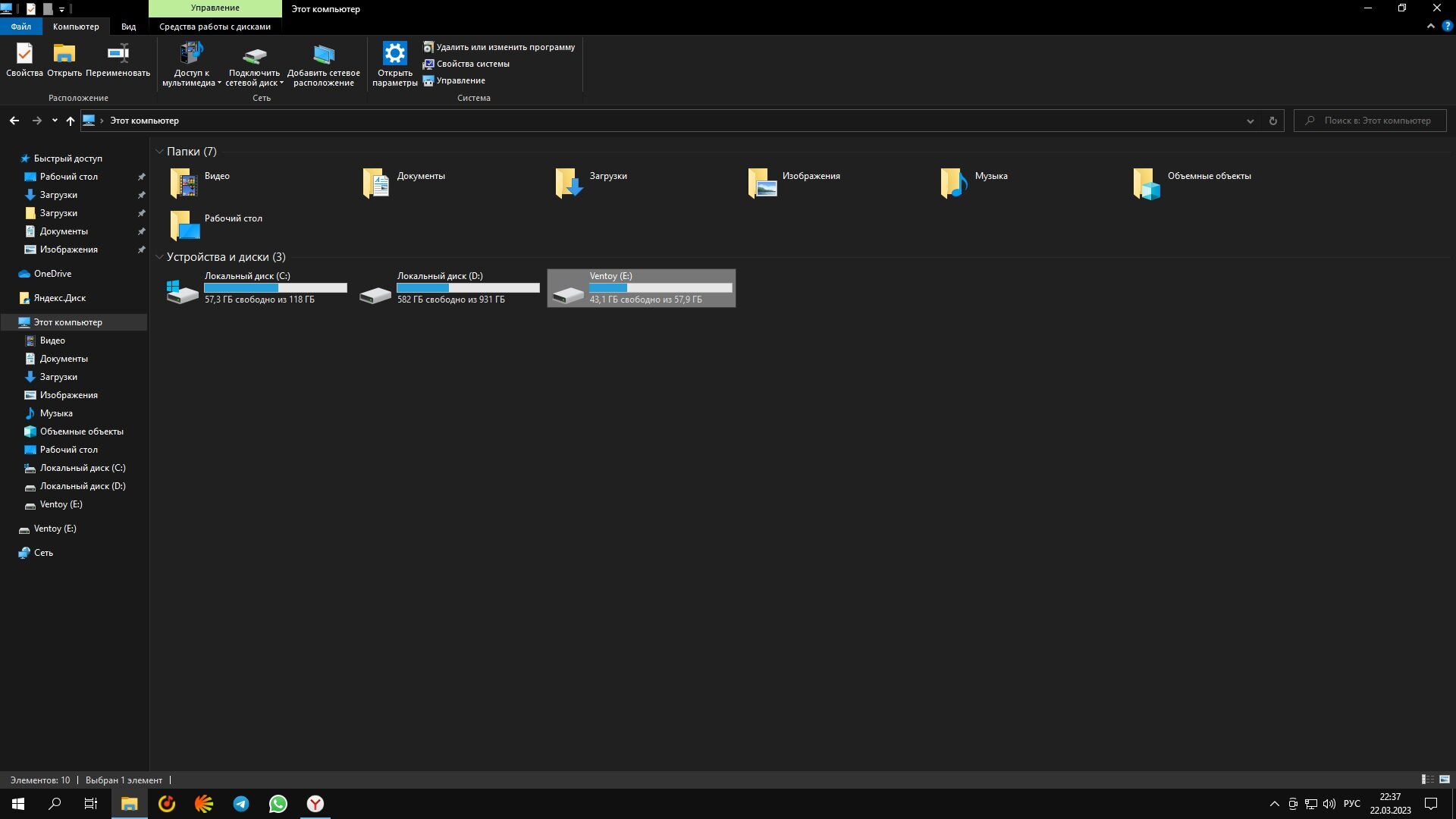1456x819 pixels.
Task: Collapse the ribbon with the chevron
Action: tap(1431, 26)
